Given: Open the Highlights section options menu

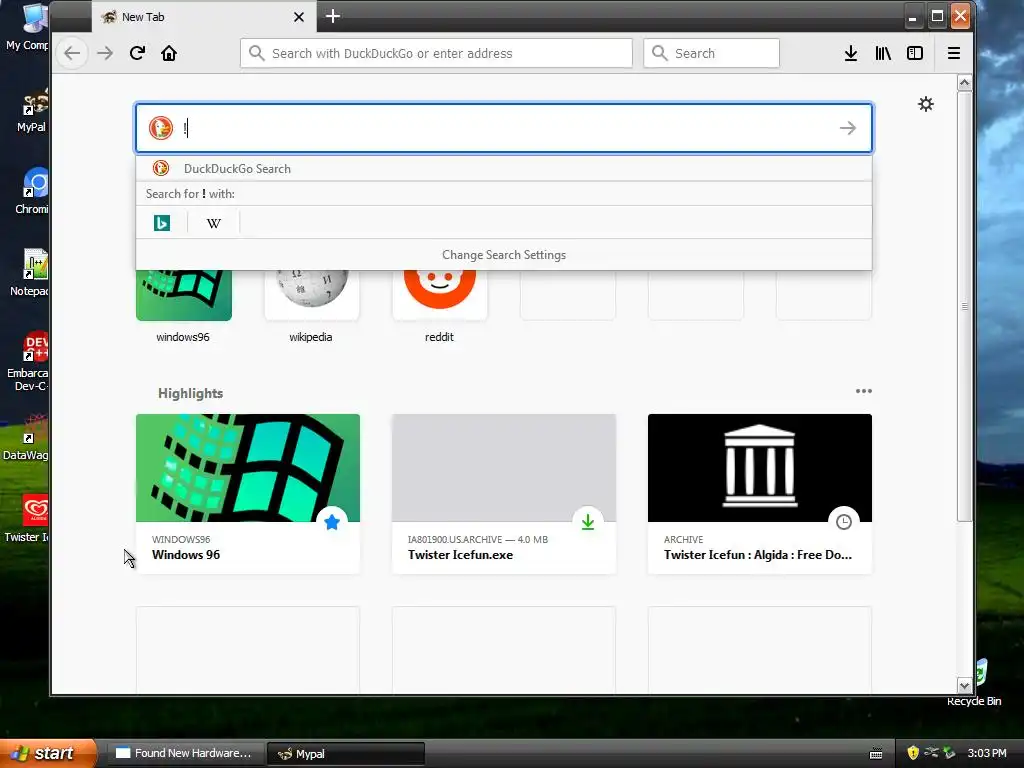Looking at the screenshot, I should point(863,391).
